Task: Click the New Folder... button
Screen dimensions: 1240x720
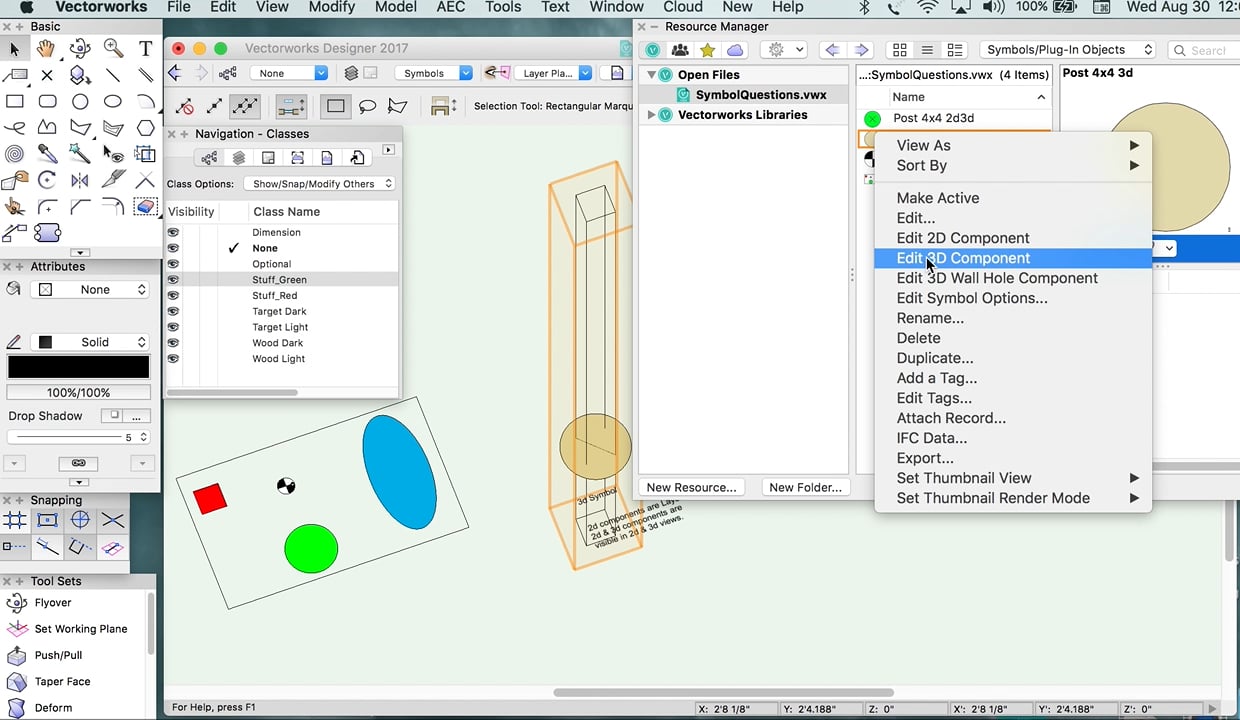Action: [x=805, y=487]
